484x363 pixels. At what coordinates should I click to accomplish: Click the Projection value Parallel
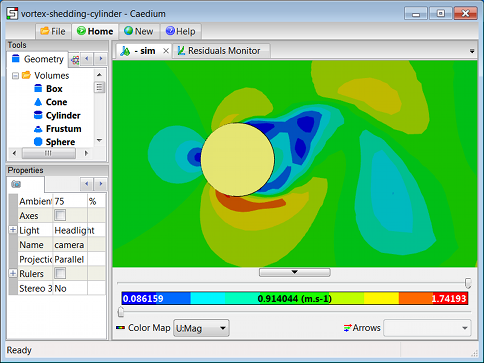[x=70, y=259]
